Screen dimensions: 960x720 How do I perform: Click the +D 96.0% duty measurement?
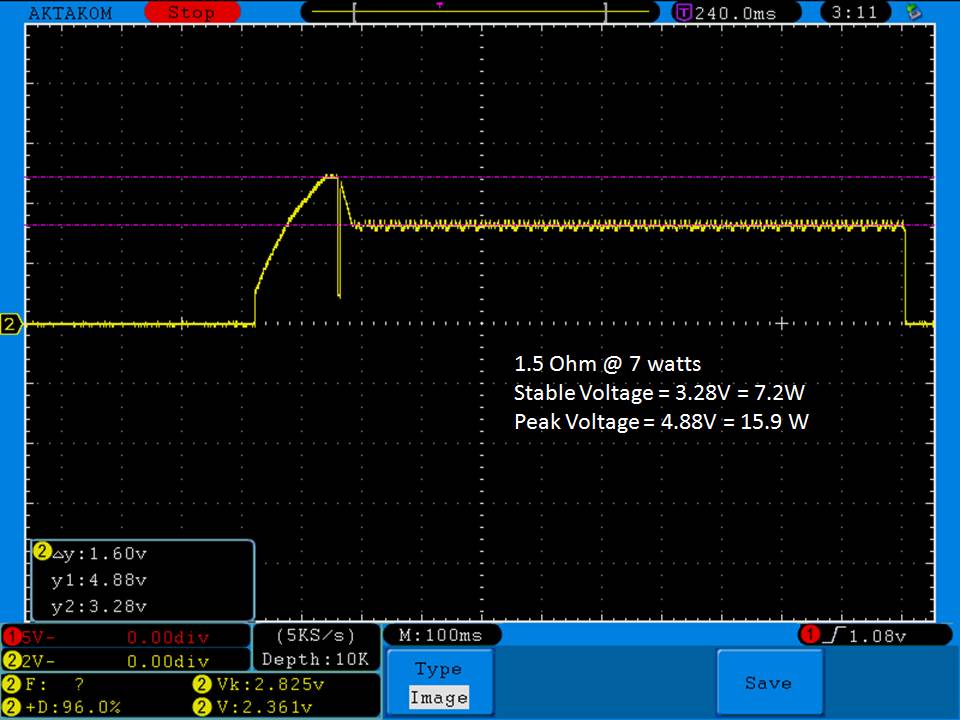click(66, 707)
